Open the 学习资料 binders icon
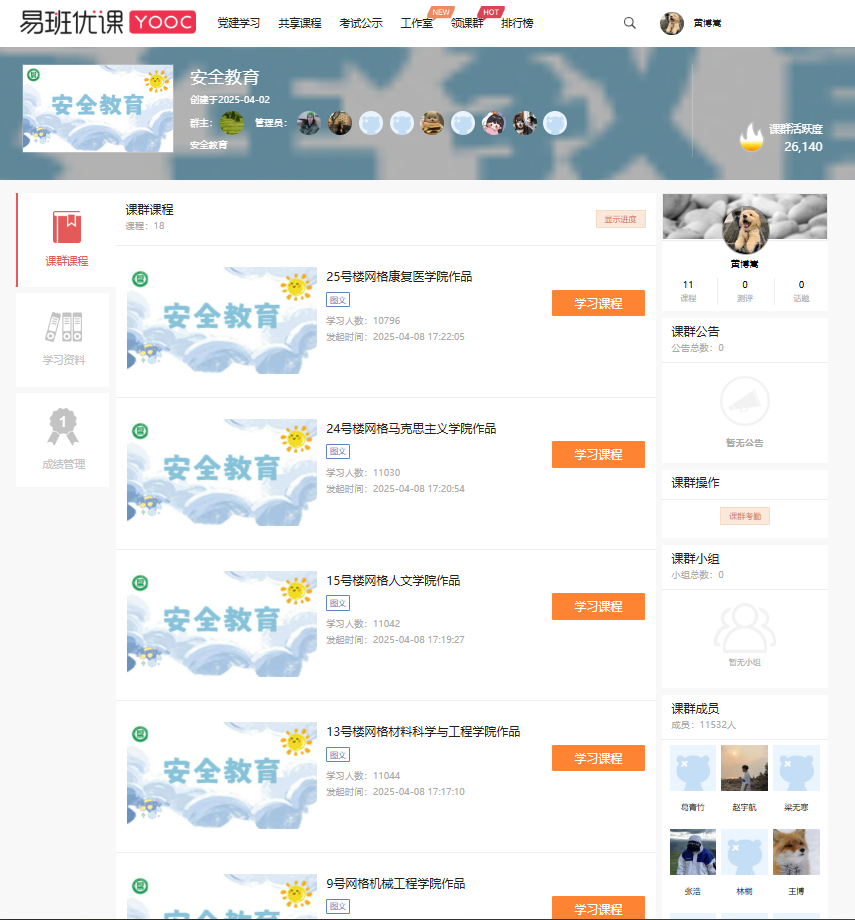This screenshot has height=920, width=855. (x=64, y=327)
